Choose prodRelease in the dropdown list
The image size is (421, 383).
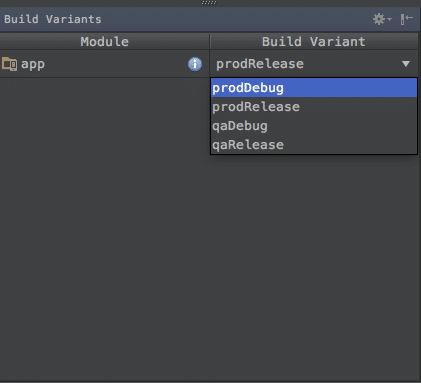[x=314, y=107]
